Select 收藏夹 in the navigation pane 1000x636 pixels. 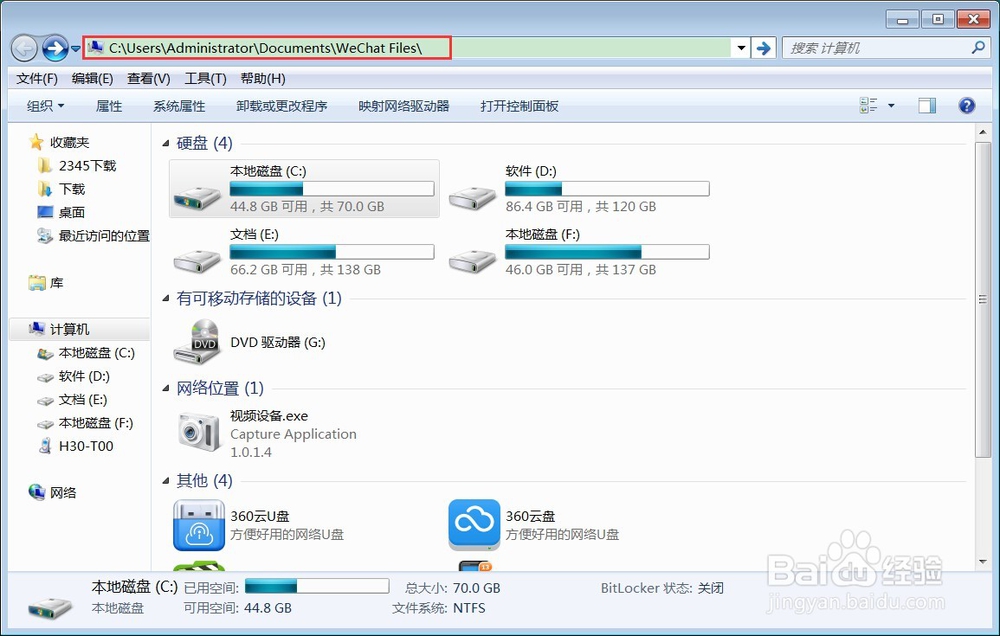click(x=70, y=142)
